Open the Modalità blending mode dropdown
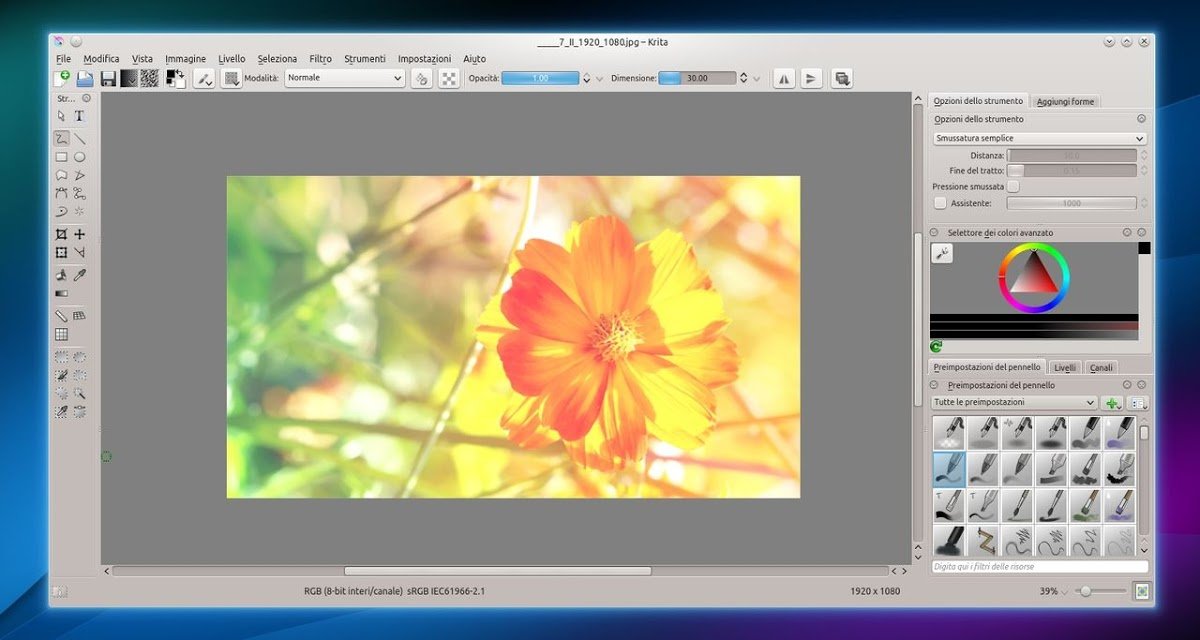This screenshot has height=640, width=1200. [x=344, y=78]
